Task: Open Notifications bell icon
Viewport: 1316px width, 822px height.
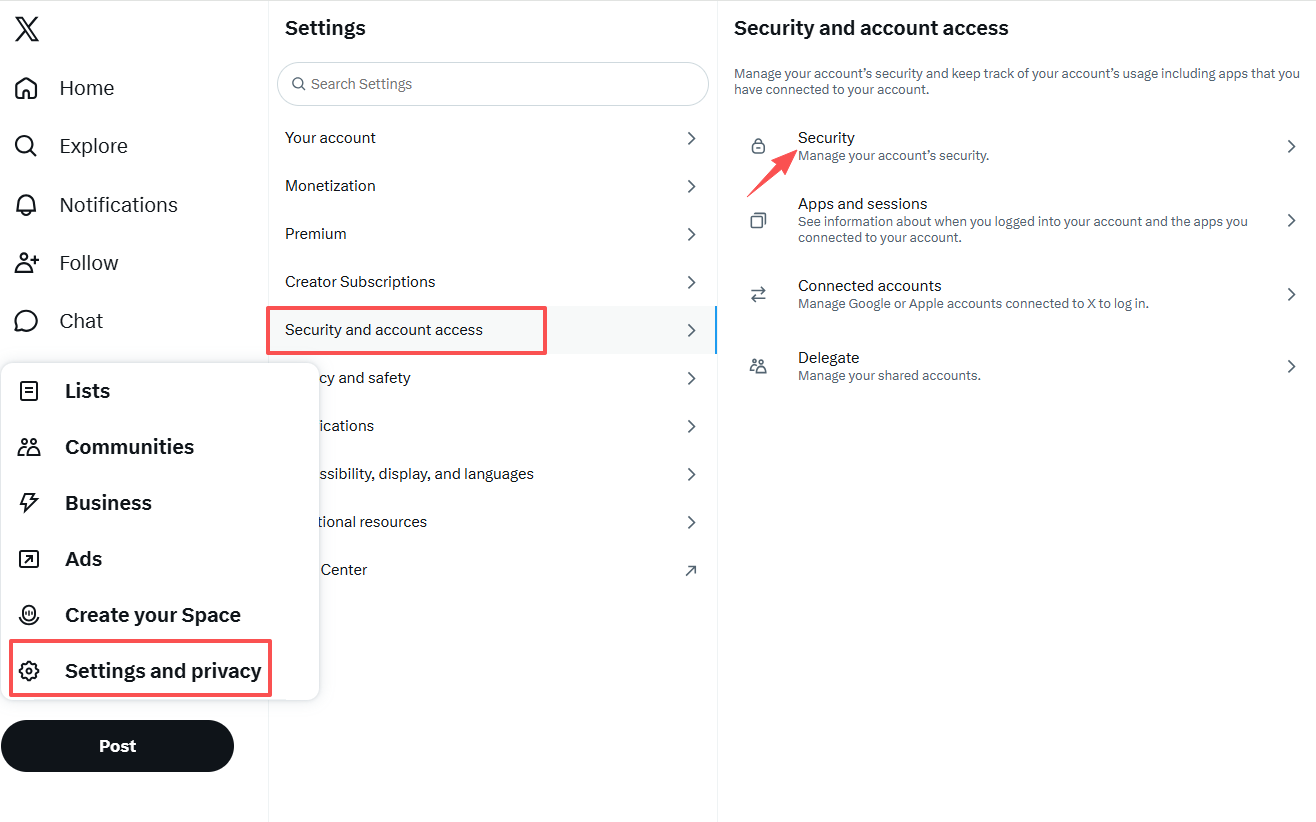Action: click(x=26, y=205)
